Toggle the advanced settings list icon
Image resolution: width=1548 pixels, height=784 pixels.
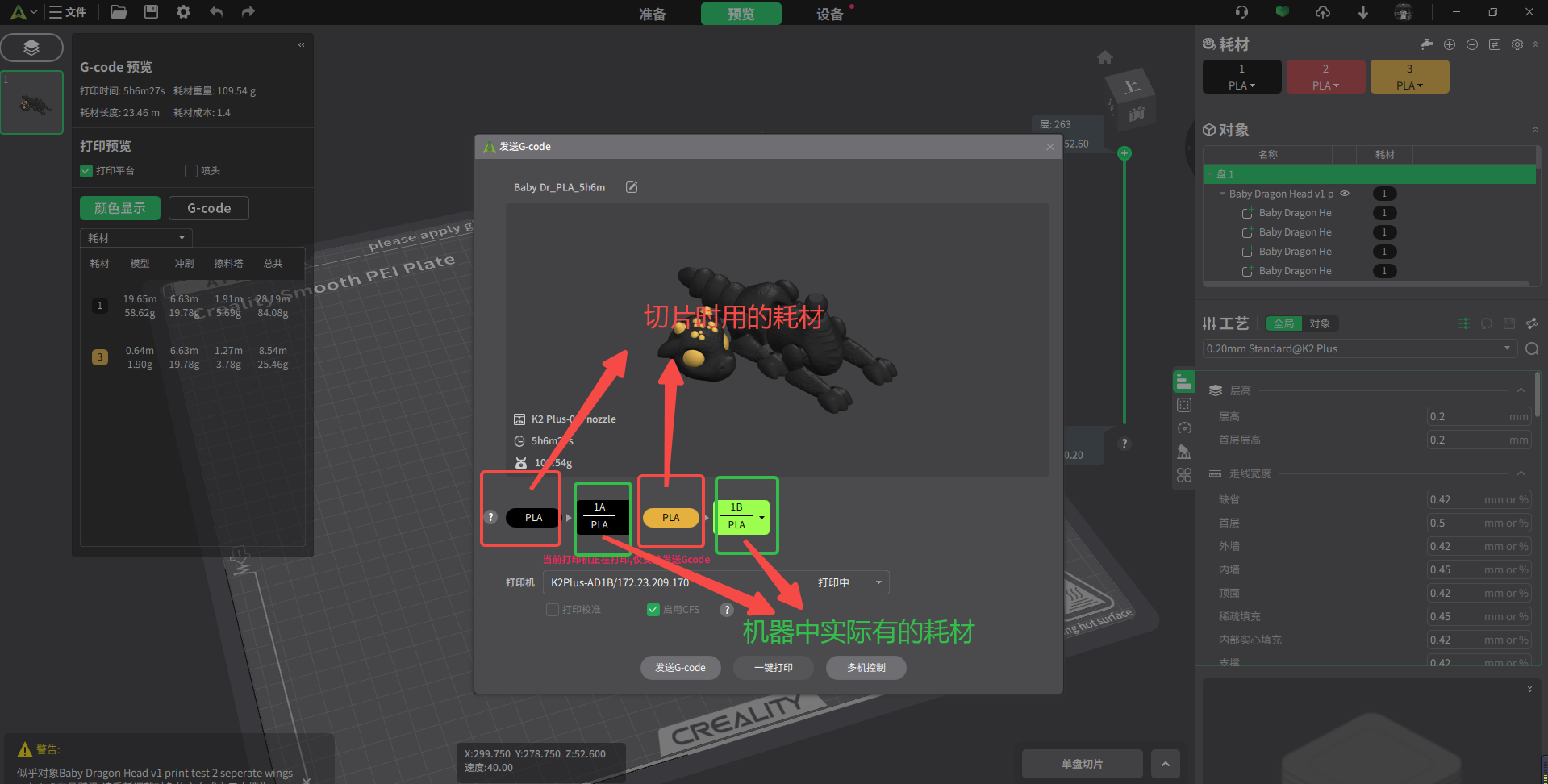[1464, 323]
